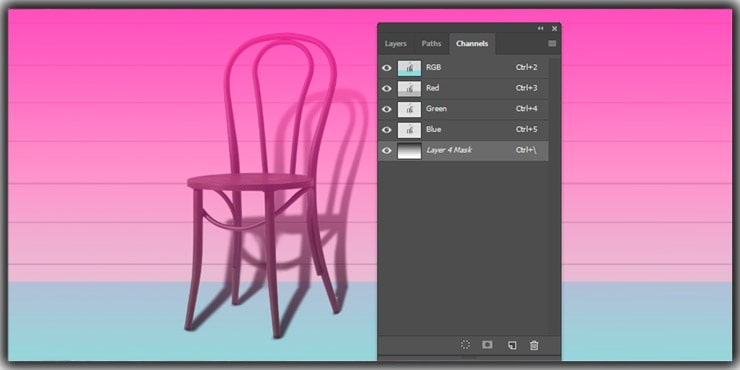Load channel as selection icon
The width and height of the screenshot is (740, 370).
tap(465, 345)
